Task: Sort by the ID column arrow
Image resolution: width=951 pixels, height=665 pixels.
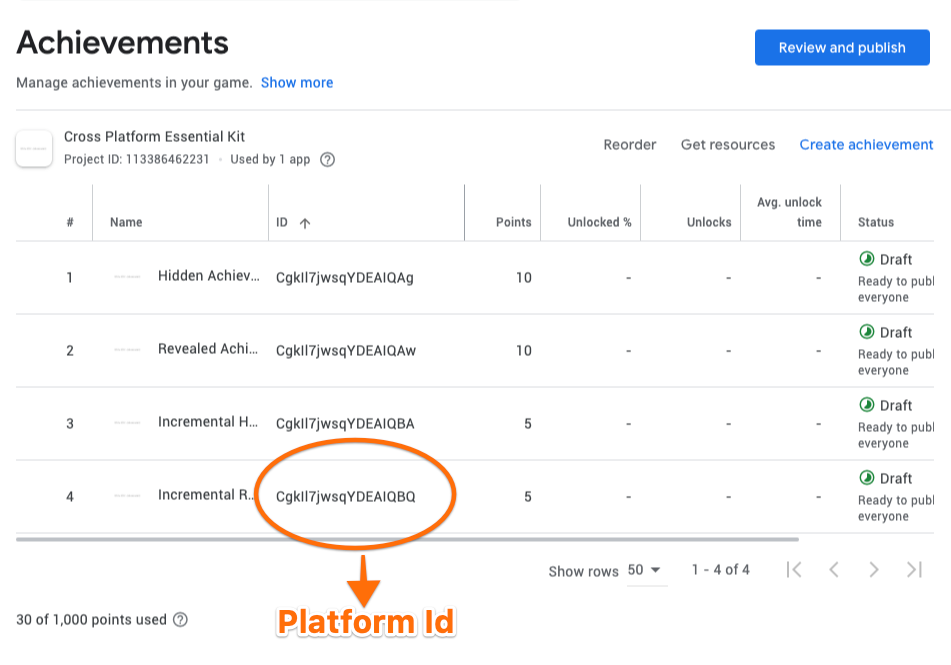Action: (x=305, y=223)
